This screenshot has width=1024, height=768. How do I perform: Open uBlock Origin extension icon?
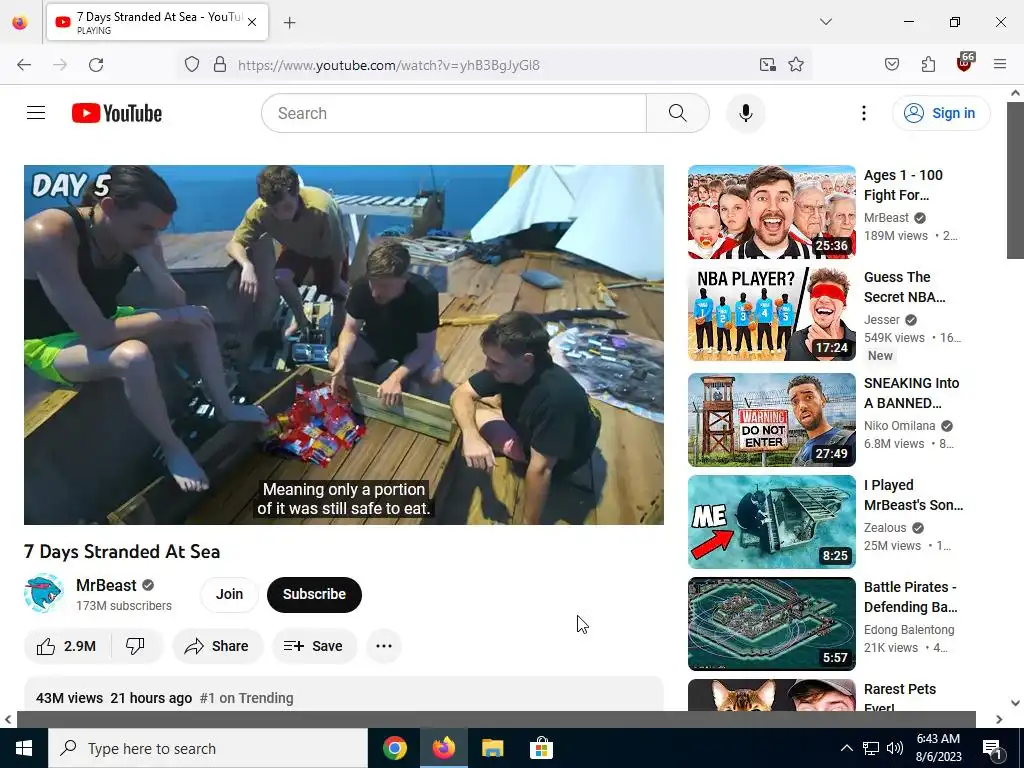click(x=965, y=63)
